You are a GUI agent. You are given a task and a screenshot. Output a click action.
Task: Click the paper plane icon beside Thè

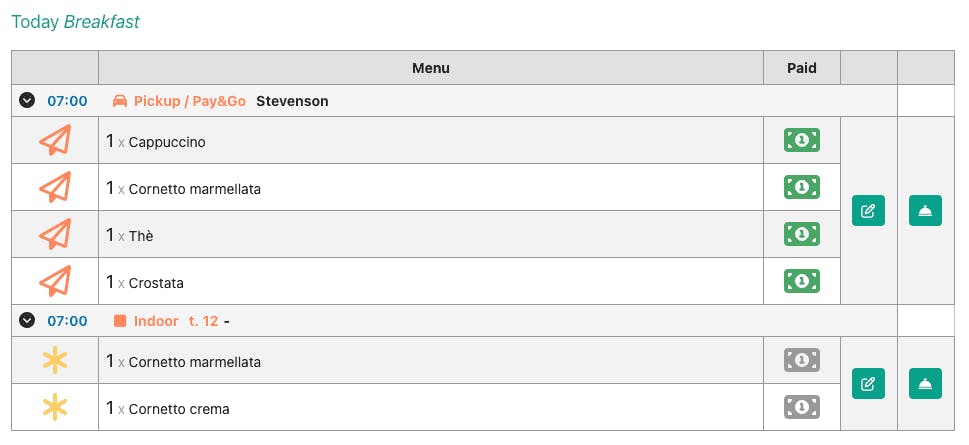pyautogui.click(x=55, y=235)
